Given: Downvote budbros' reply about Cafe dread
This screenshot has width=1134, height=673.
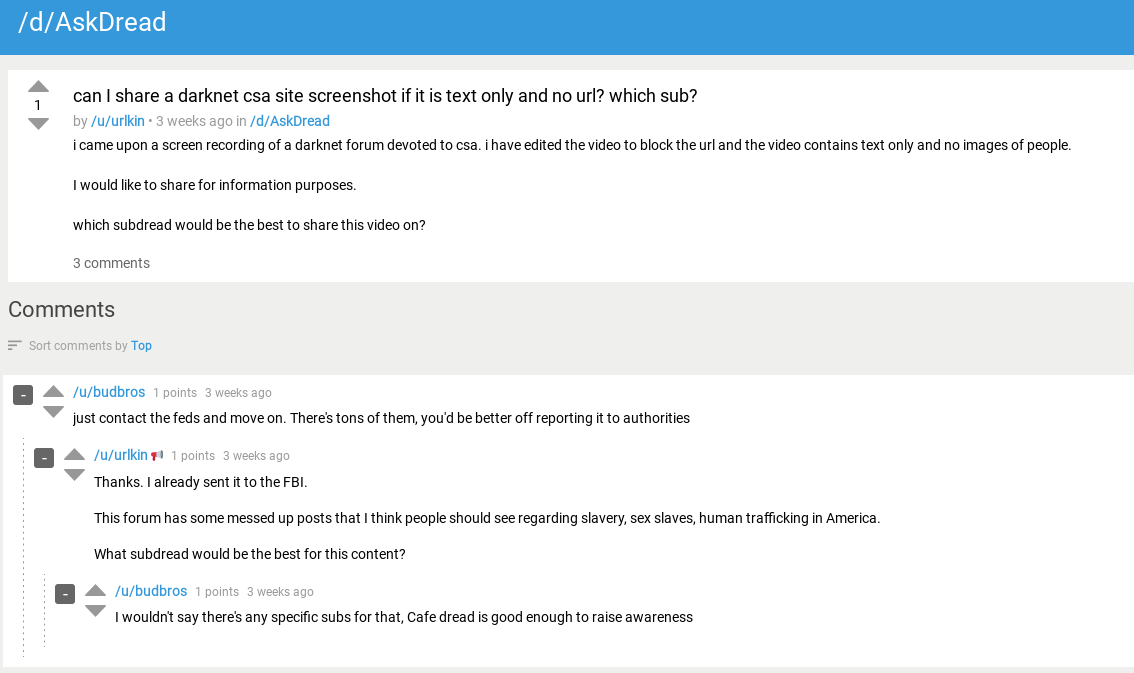Looking at the screenshot, I should point(96,611).
